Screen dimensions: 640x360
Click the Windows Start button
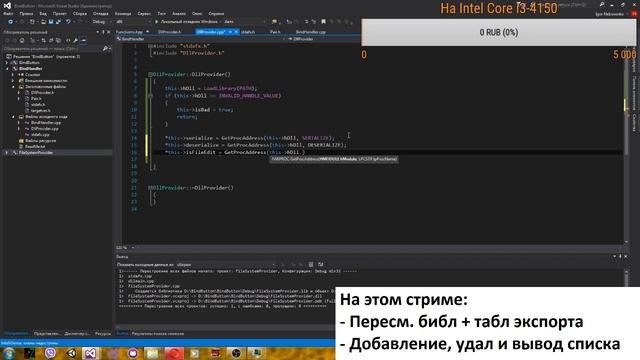point(9,353)
